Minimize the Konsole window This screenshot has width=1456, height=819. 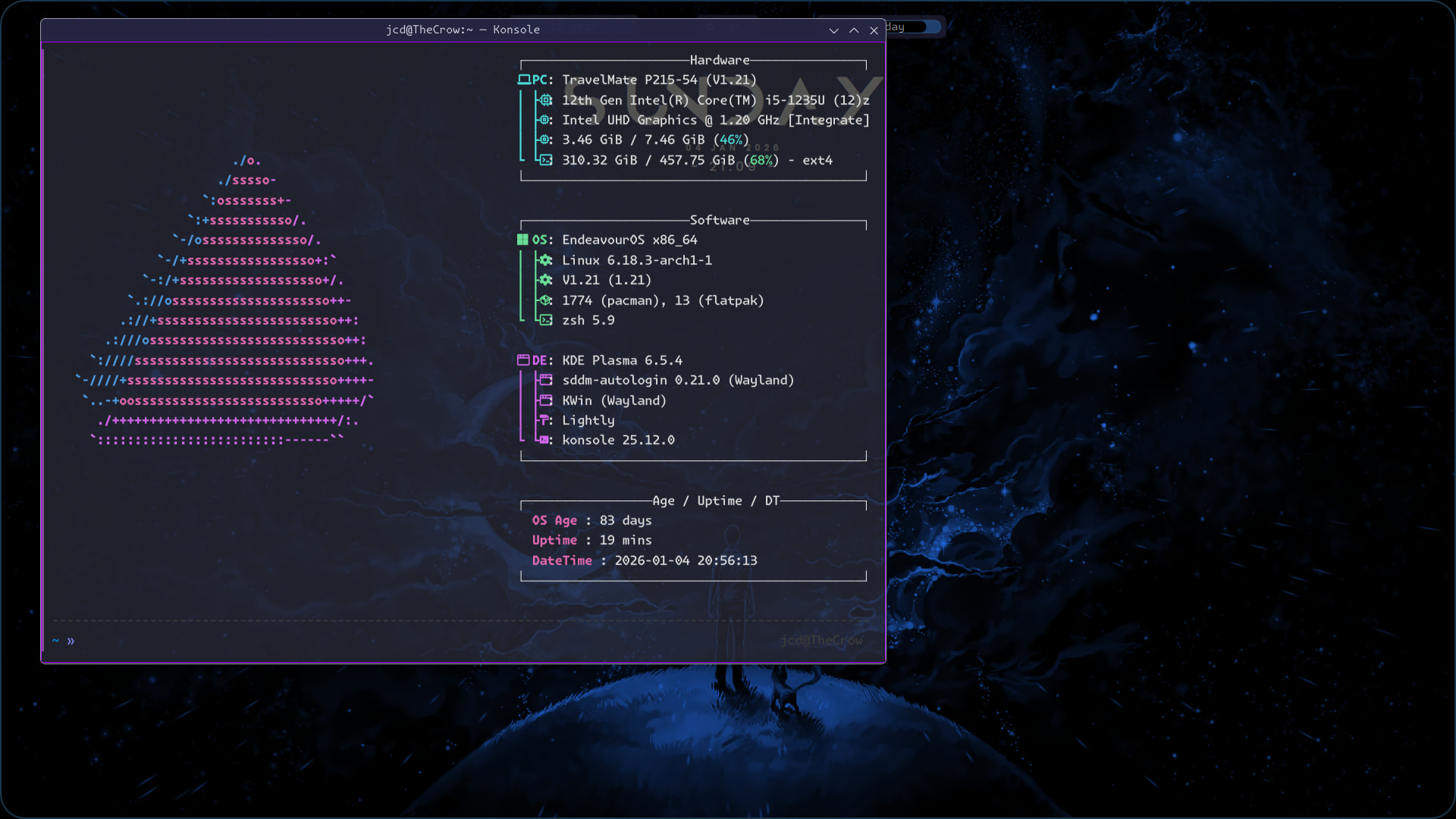833,30
